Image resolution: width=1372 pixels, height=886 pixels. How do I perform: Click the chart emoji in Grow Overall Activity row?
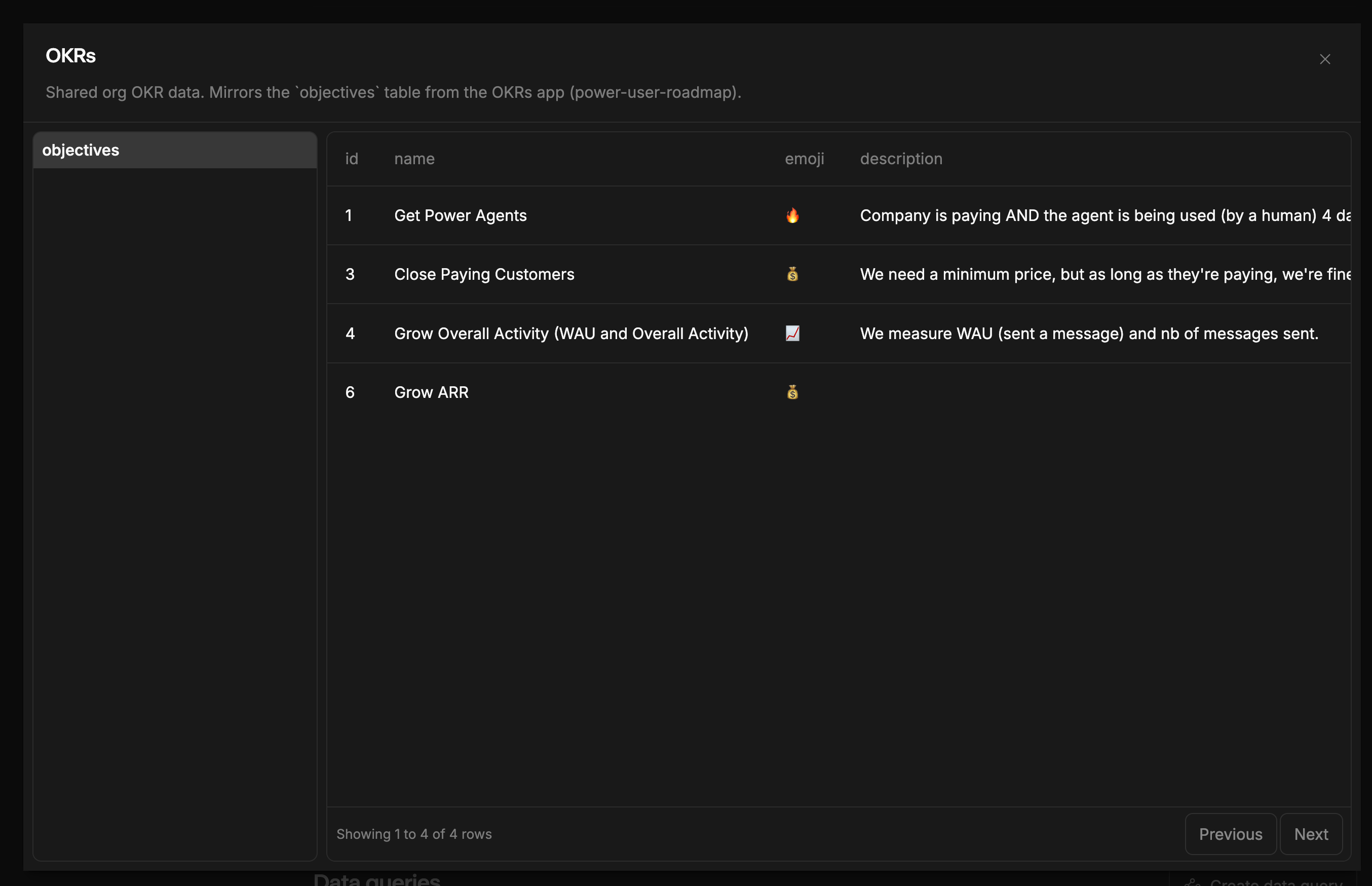pos(792,334)
